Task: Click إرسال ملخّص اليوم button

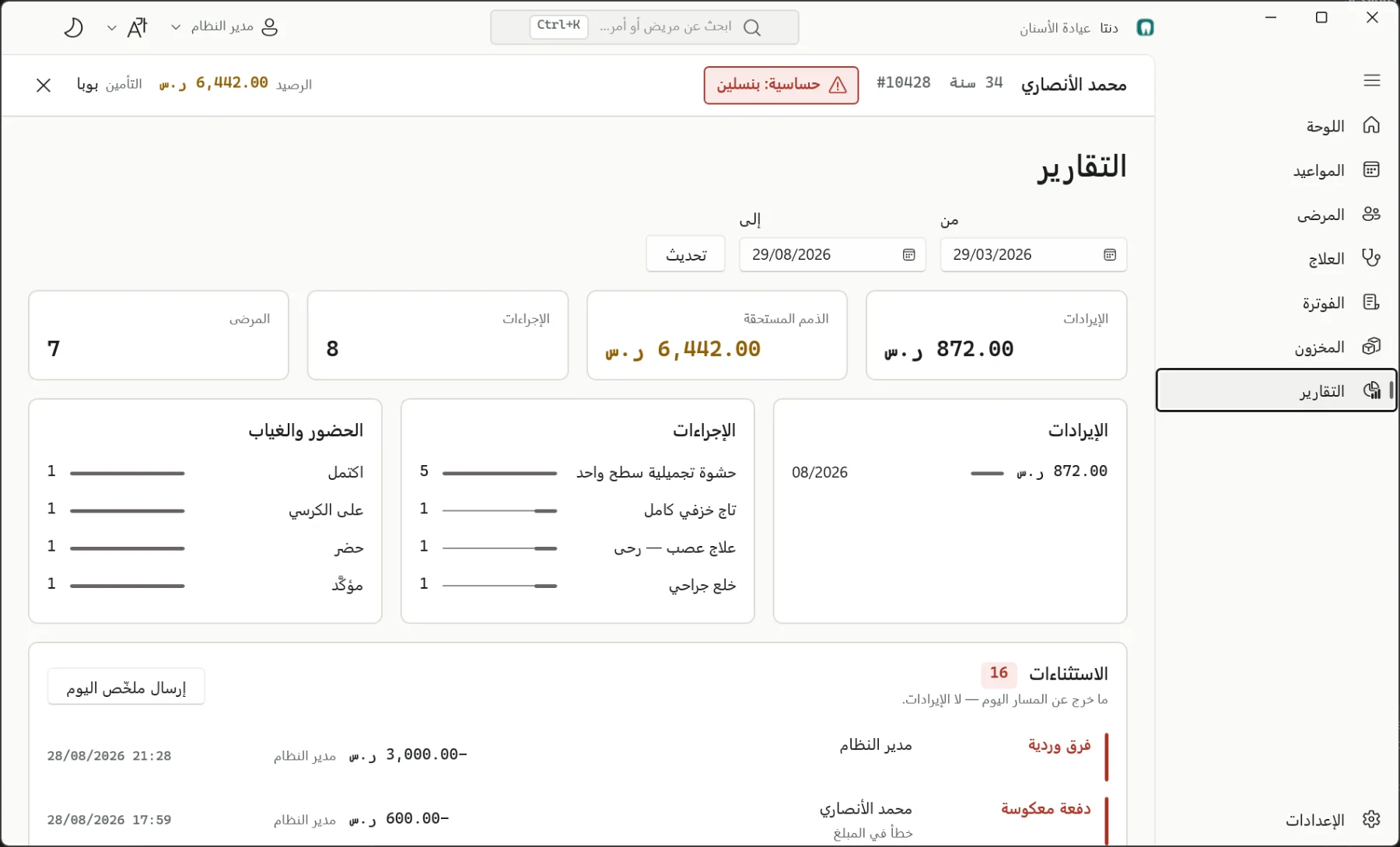Action: point(126,687)
